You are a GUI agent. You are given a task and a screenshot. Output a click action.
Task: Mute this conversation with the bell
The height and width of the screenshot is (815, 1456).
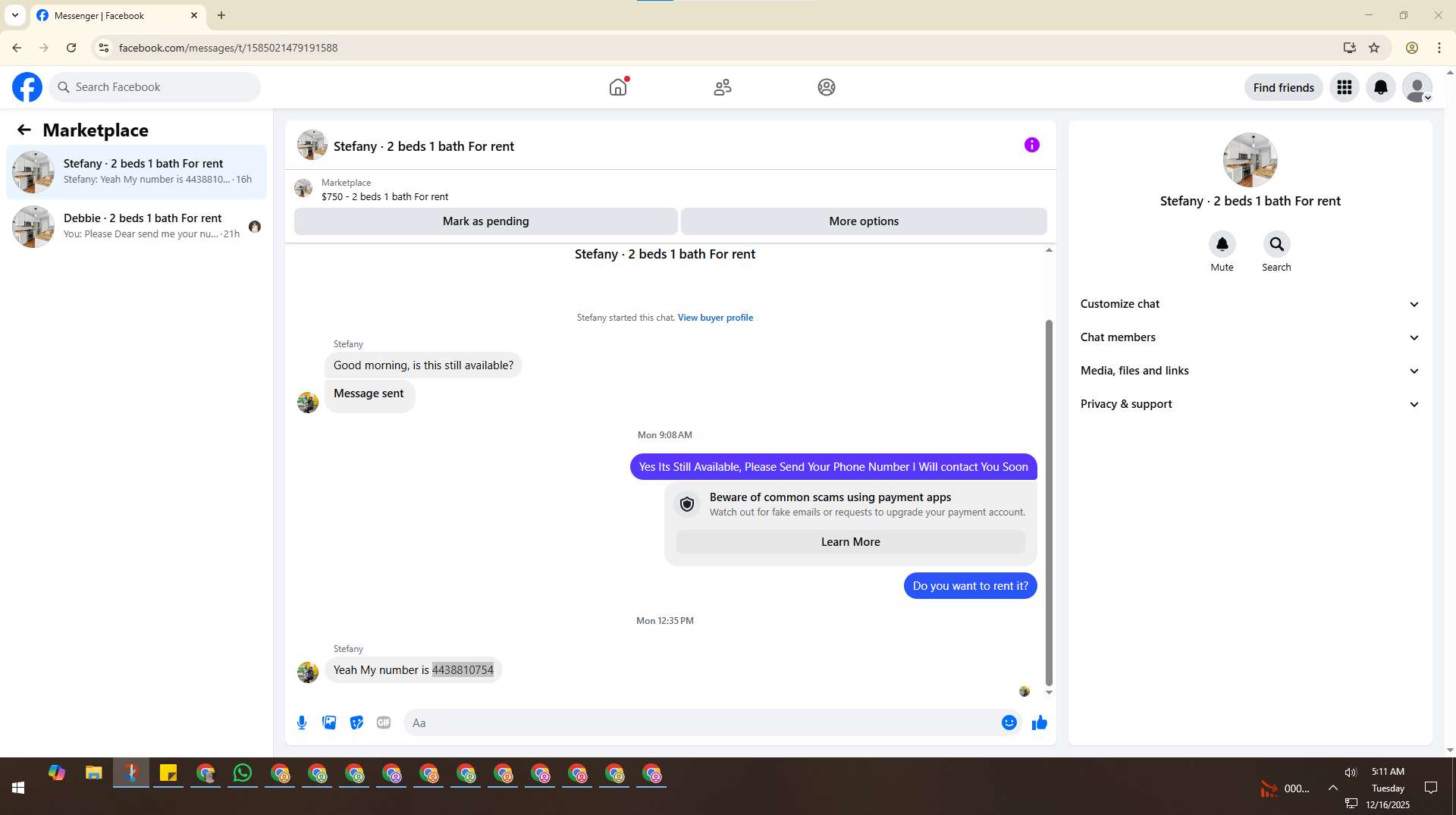click(x=1222, y=244)
